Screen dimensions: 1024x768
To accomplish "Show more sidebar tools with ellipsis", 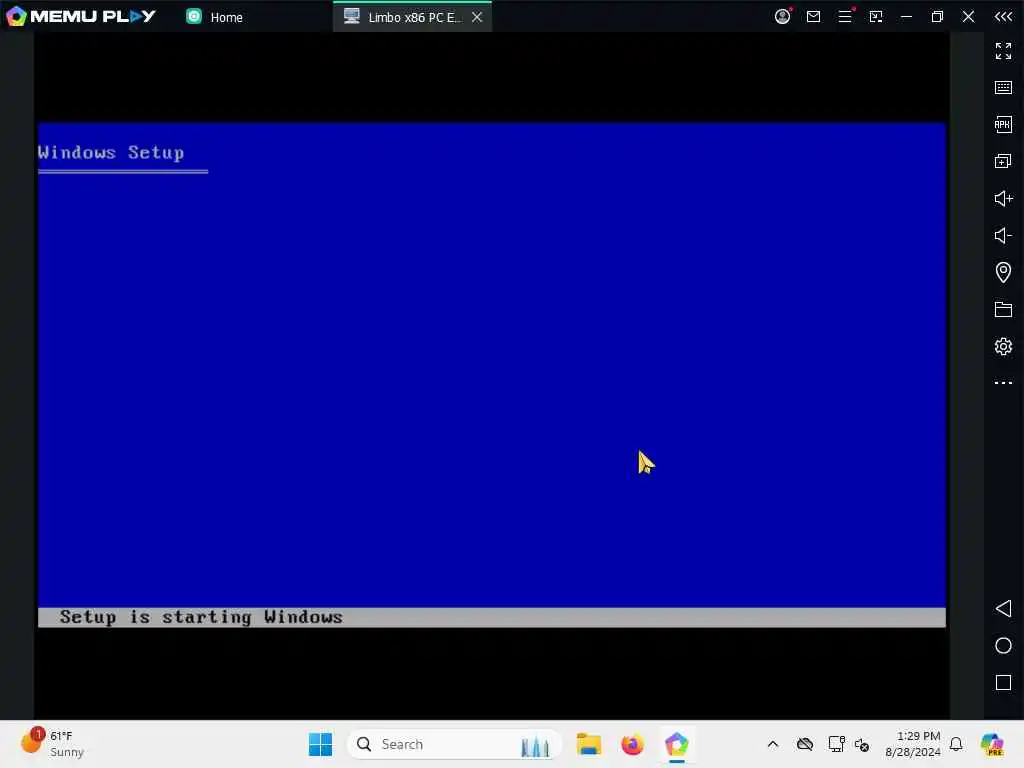I will [x=1003, y=383].
